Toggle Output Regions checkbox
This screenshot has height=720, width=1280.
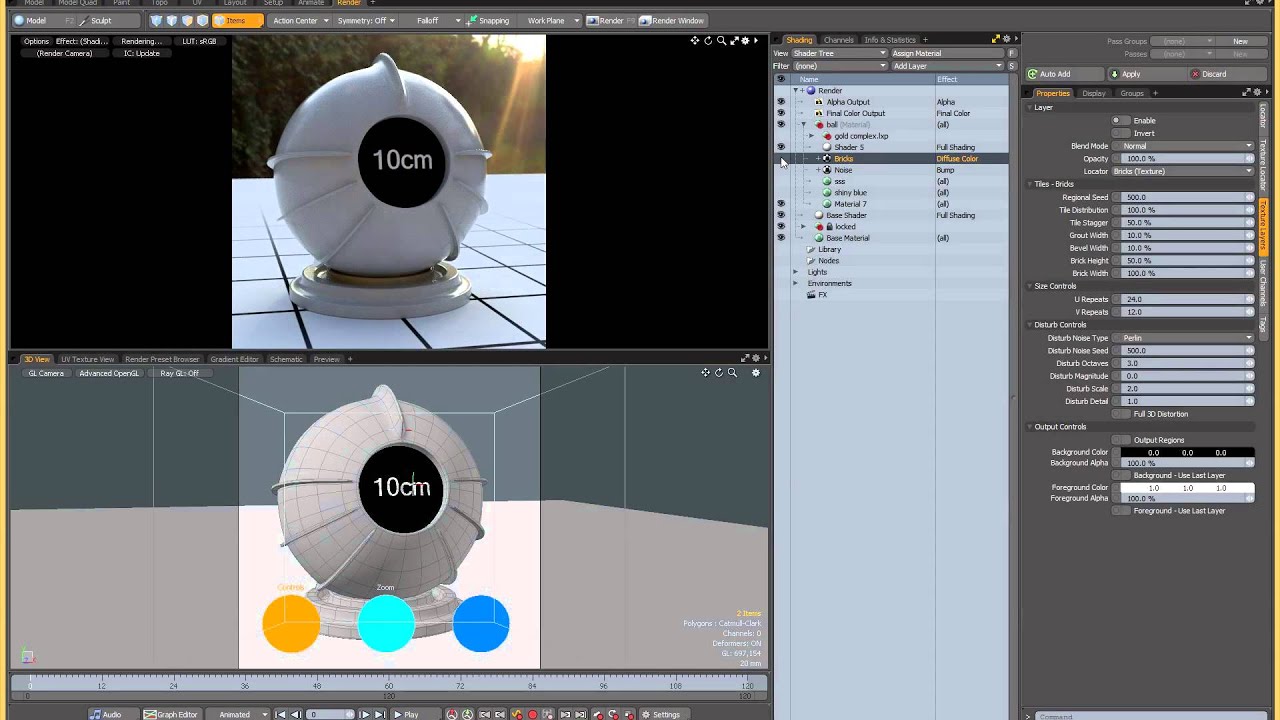click(x=1121, y=440)
